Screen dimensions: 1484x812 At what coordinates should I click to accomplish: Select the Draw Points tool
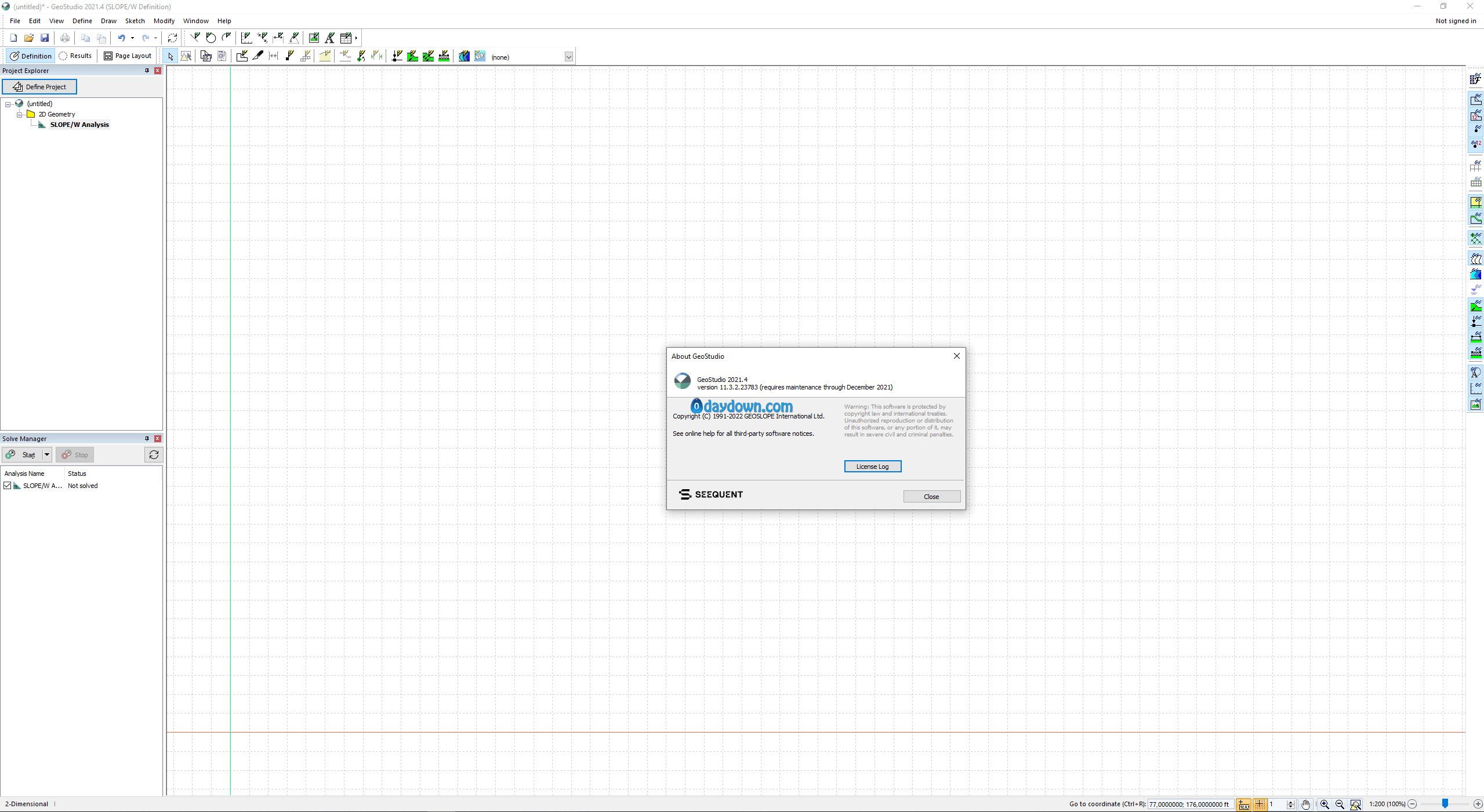pos(289,56)
